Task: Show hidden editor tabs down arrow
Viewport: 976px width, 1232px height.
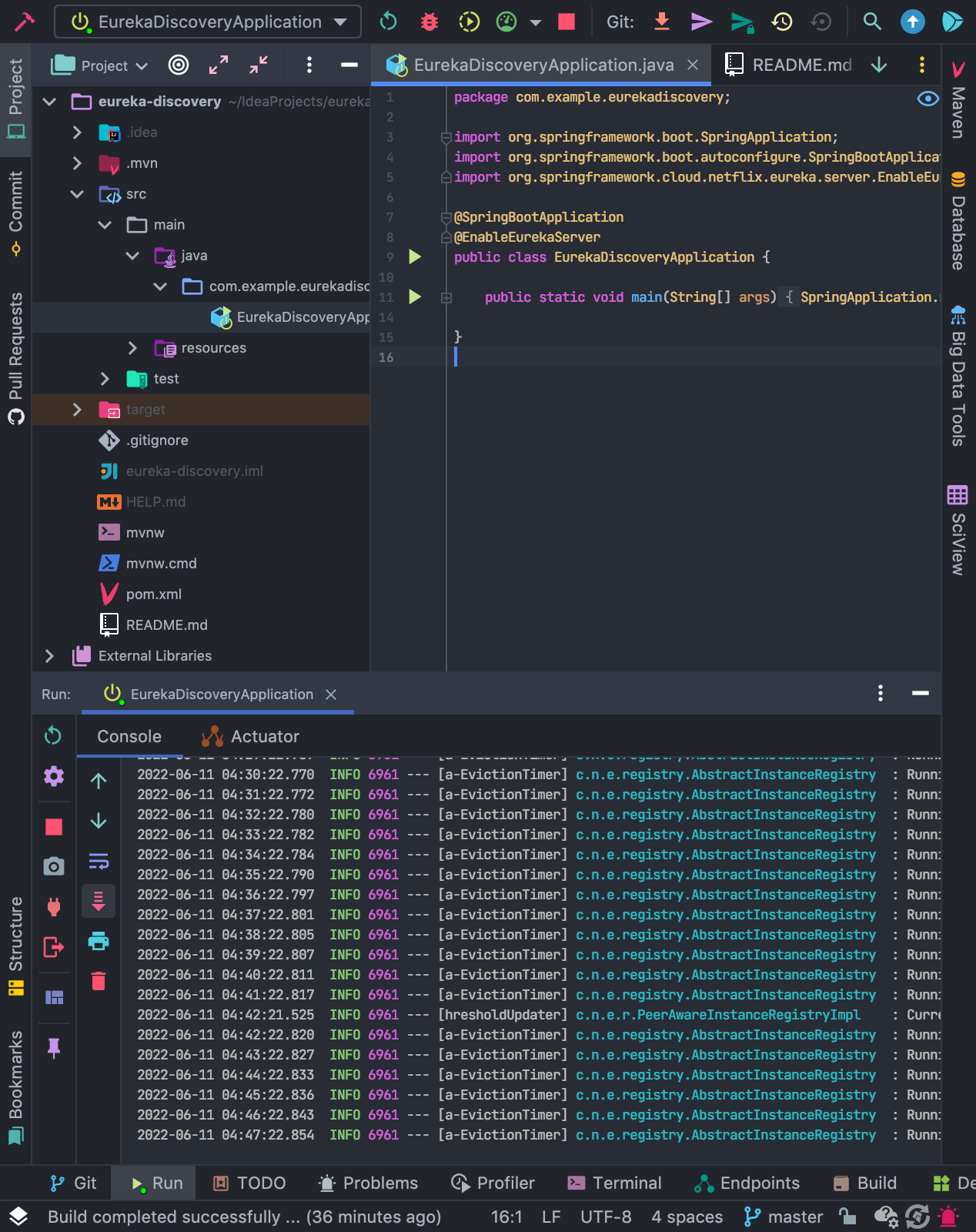Action: 879,65
